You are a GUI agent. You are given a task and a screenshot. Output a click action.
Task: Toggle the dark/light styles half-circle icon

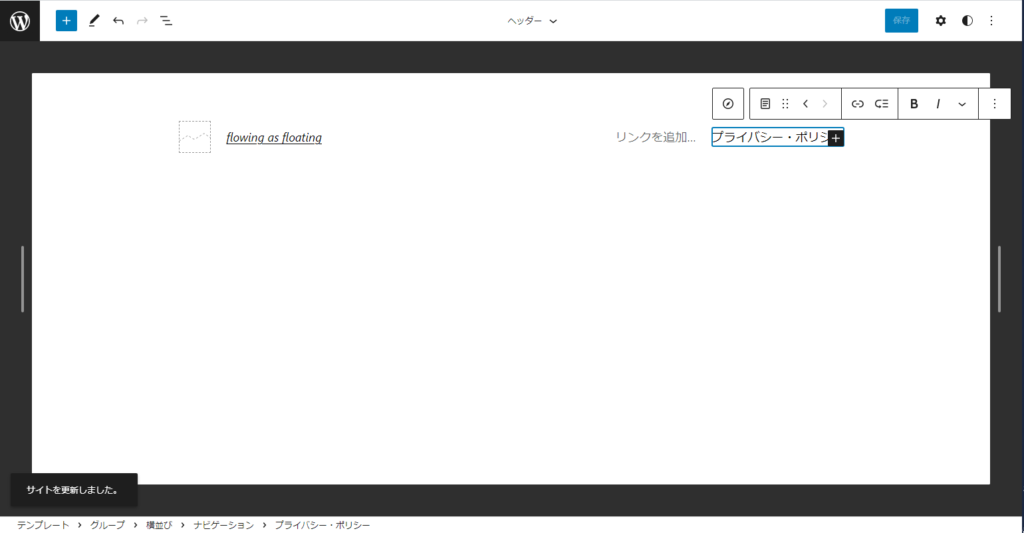pos(967,20)
